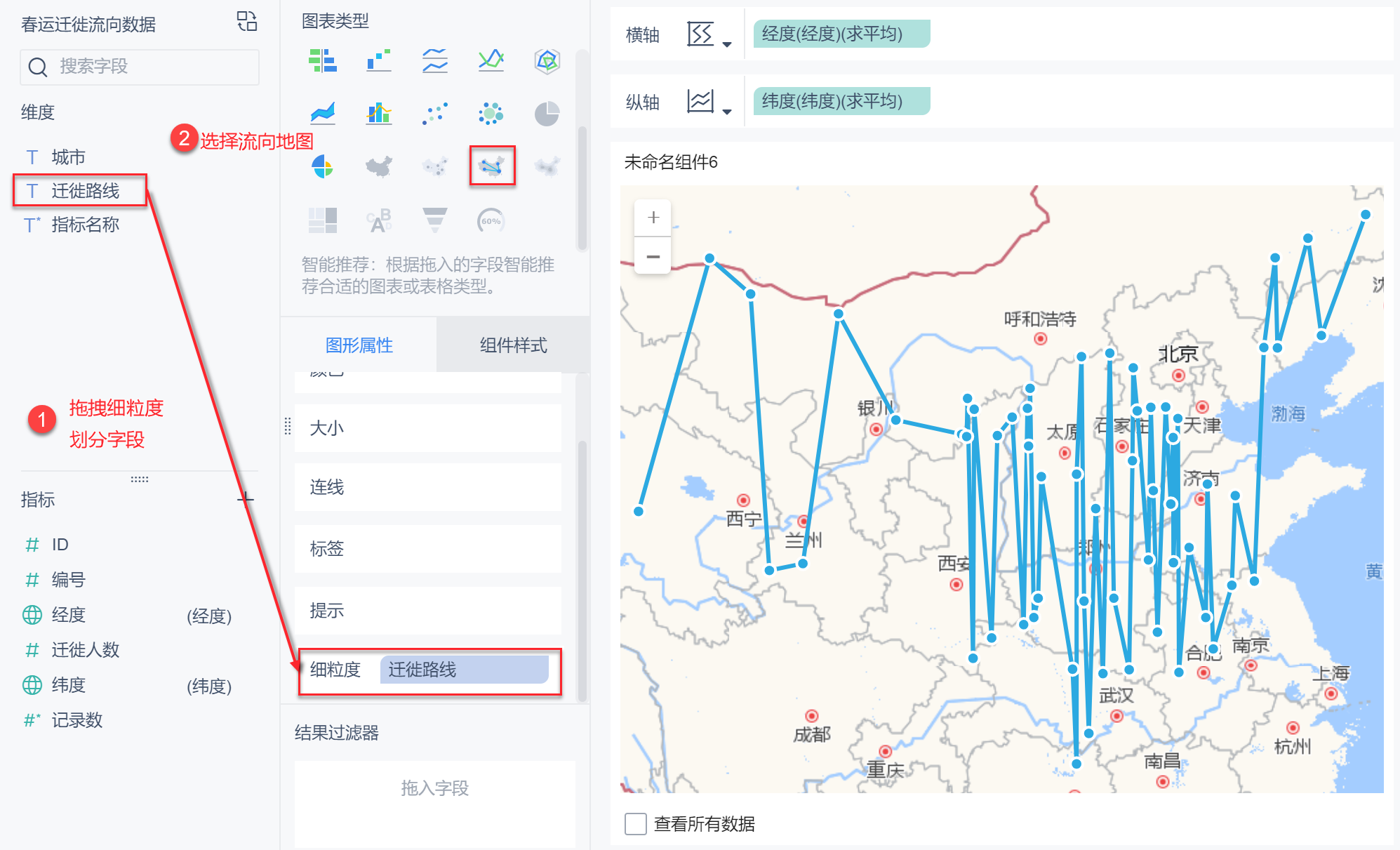Choose the pie chart type icon
The width and height of the screenshot is (1400, 850).
tap(547, 114)
